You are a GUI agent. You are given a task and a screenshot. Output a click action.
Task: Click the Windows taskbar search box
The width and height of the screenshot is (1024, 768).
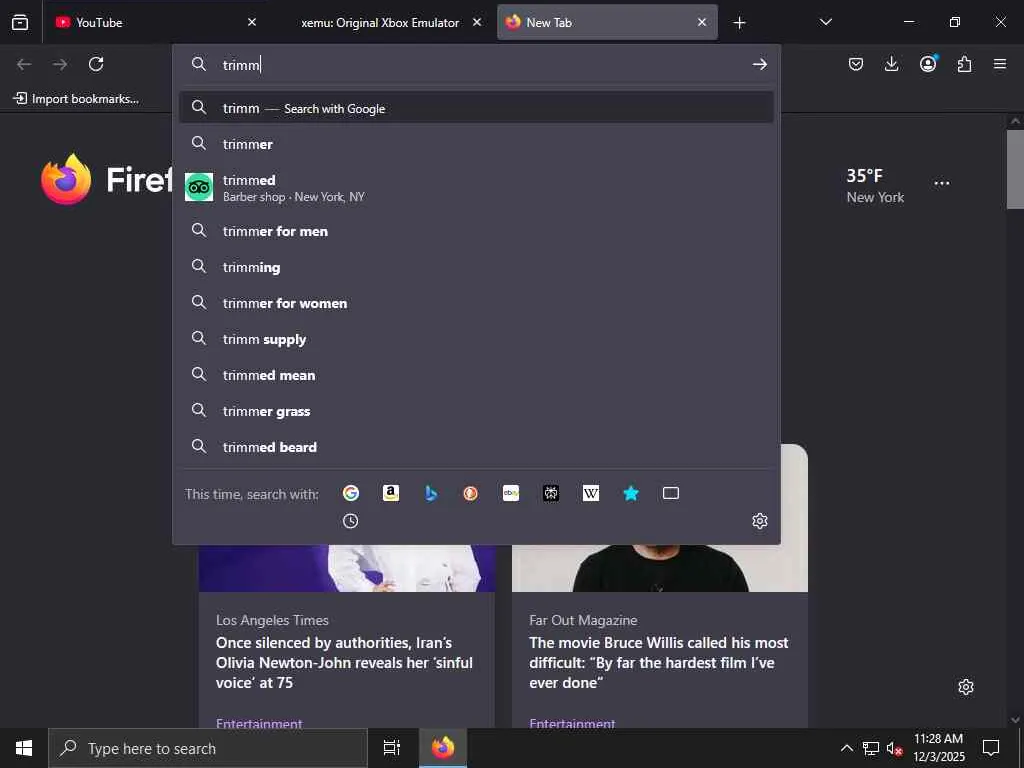[x=208, y=748]
